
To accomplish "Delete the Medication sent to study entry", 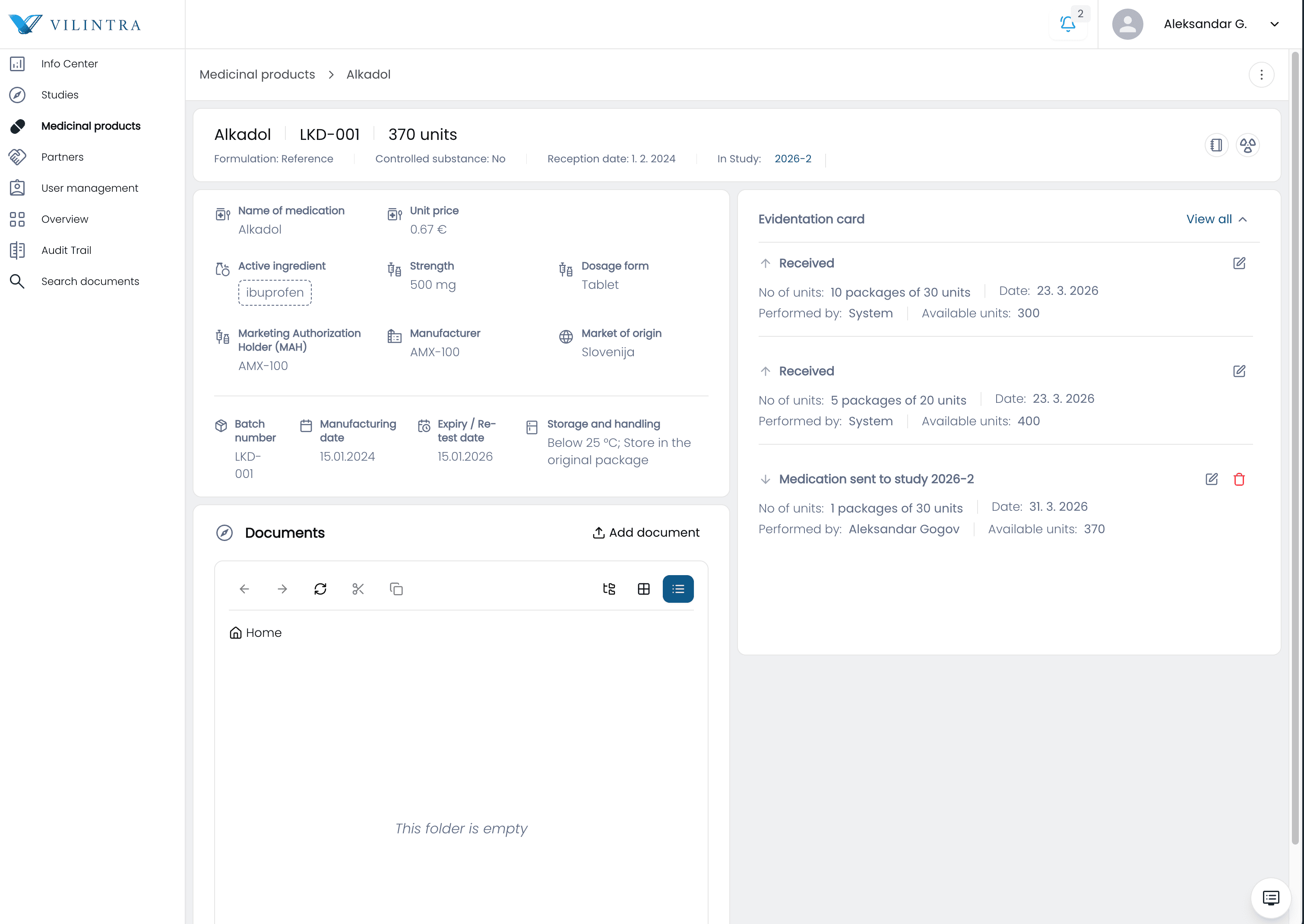I will click(x=1239, y=479).
